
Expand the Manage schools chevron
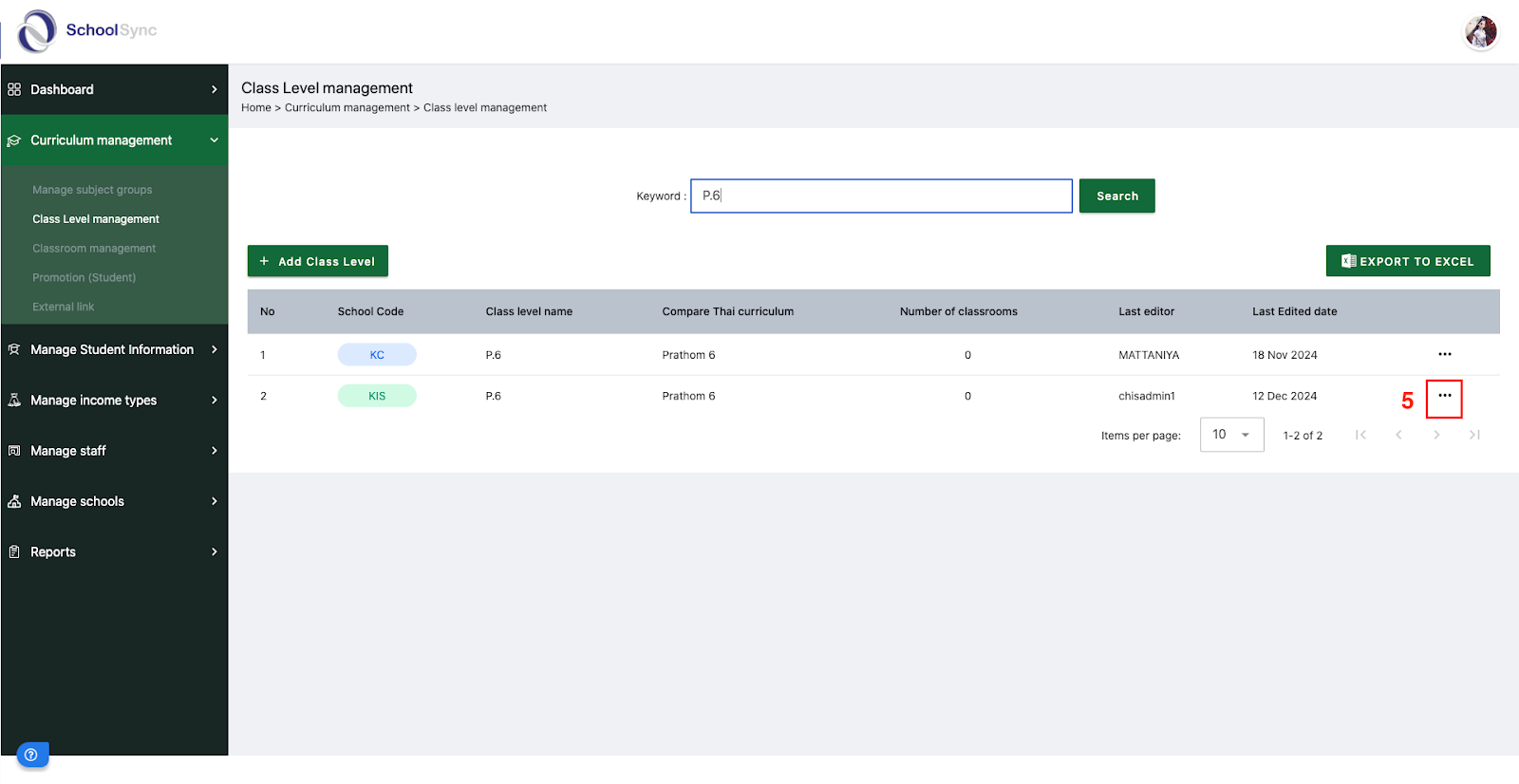(x=214, y=501)
